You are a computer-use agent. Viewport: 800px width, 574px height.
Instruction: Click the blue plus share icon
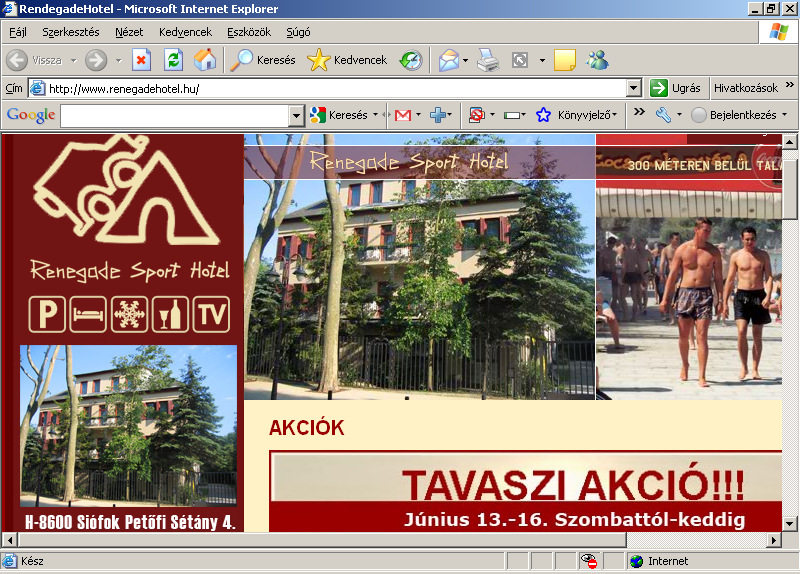(438, 115)
